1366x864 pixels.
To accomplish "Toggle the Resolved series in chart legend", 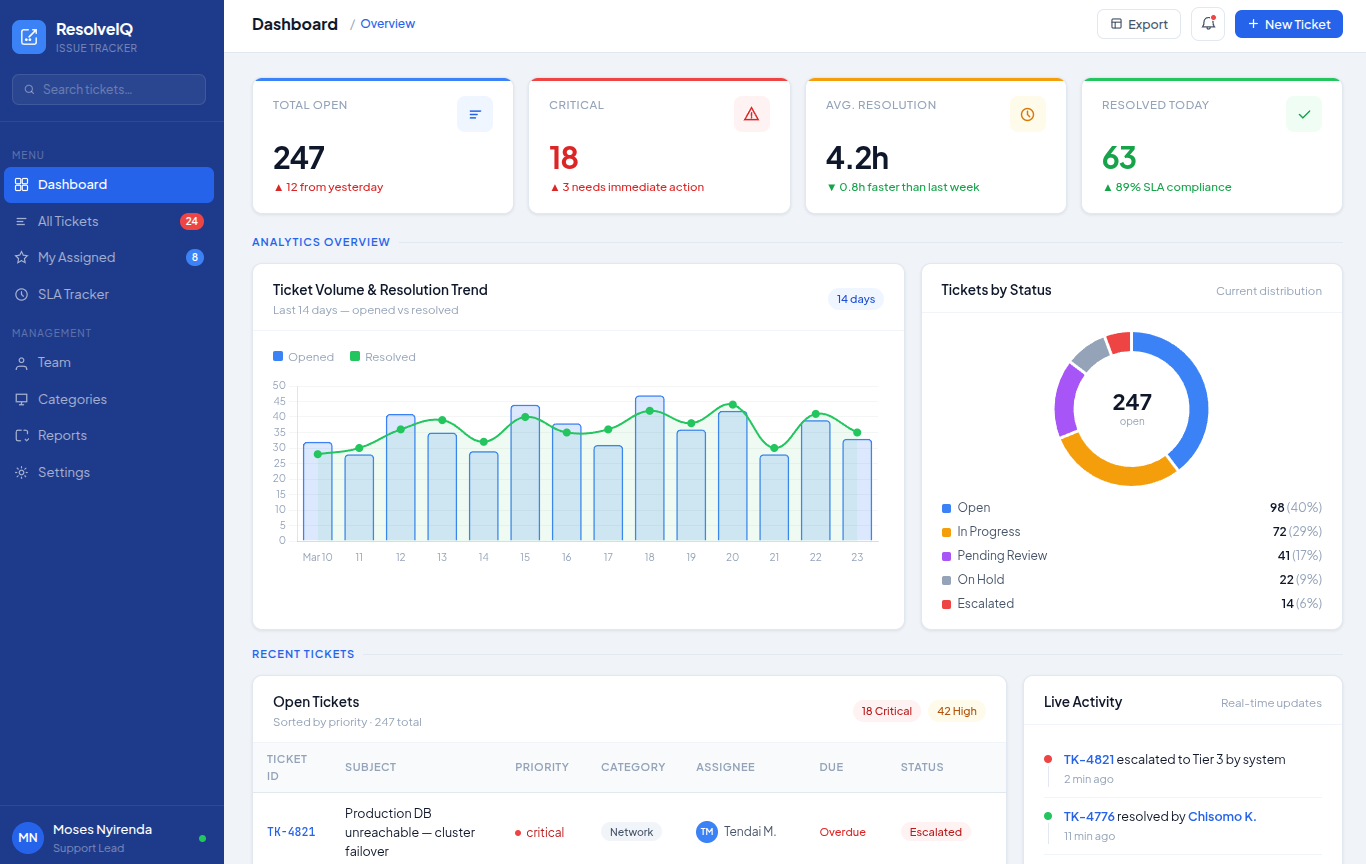I will click(x=382, y=357).
